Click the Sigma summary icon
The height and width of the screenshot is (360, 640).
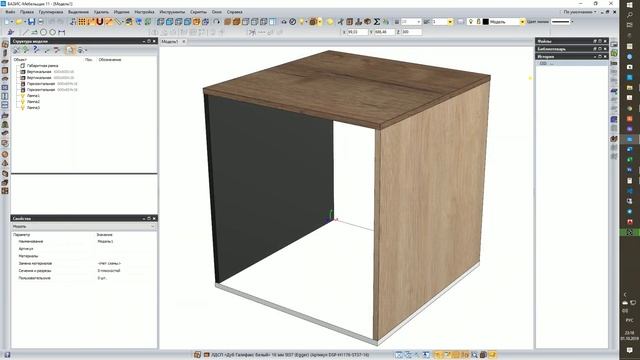(x=377, y=22)
